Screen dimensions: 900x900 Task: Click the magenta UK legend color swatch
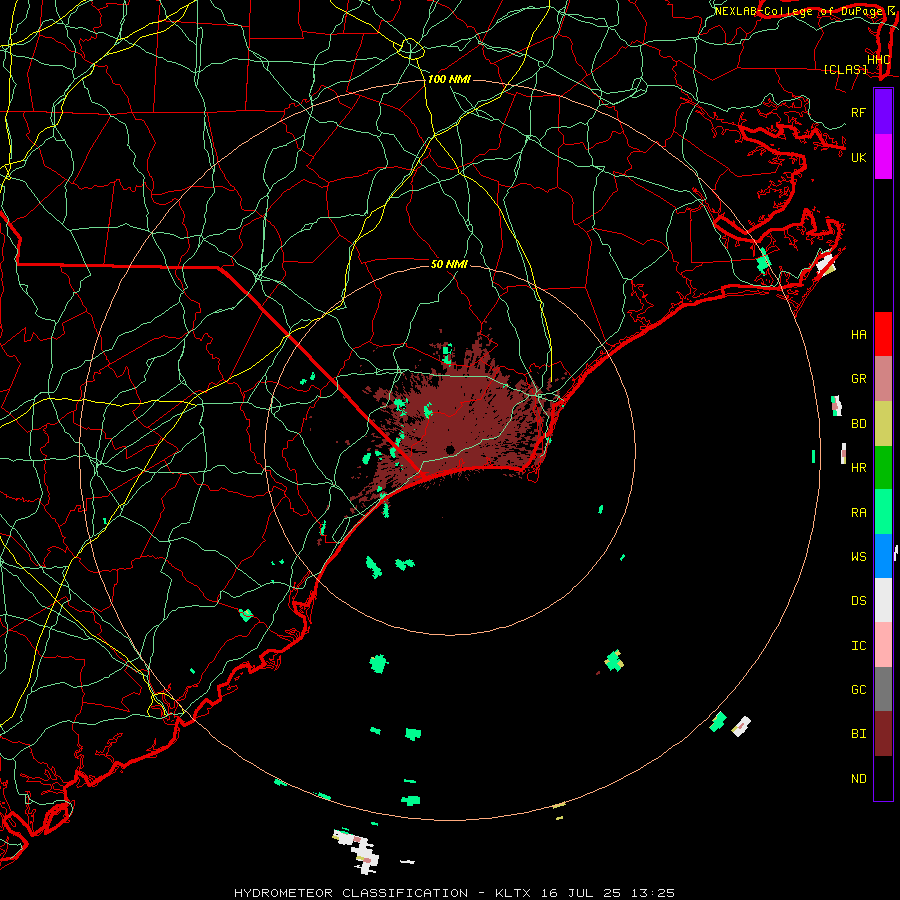(x=883, y=157)
